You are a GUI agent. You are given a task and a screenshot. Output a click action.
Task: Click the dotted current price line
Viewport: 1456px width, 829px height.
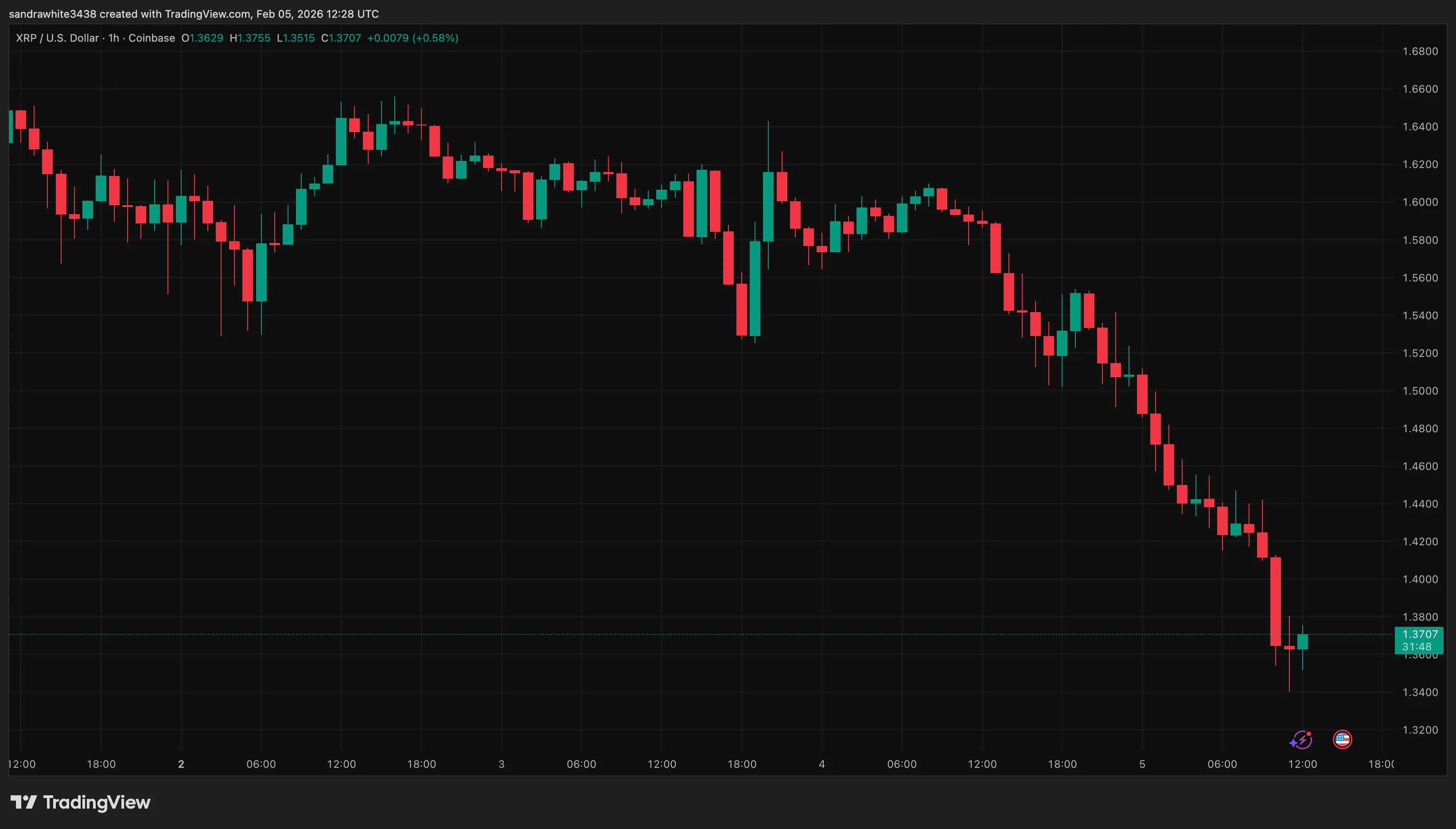[683, 634]
